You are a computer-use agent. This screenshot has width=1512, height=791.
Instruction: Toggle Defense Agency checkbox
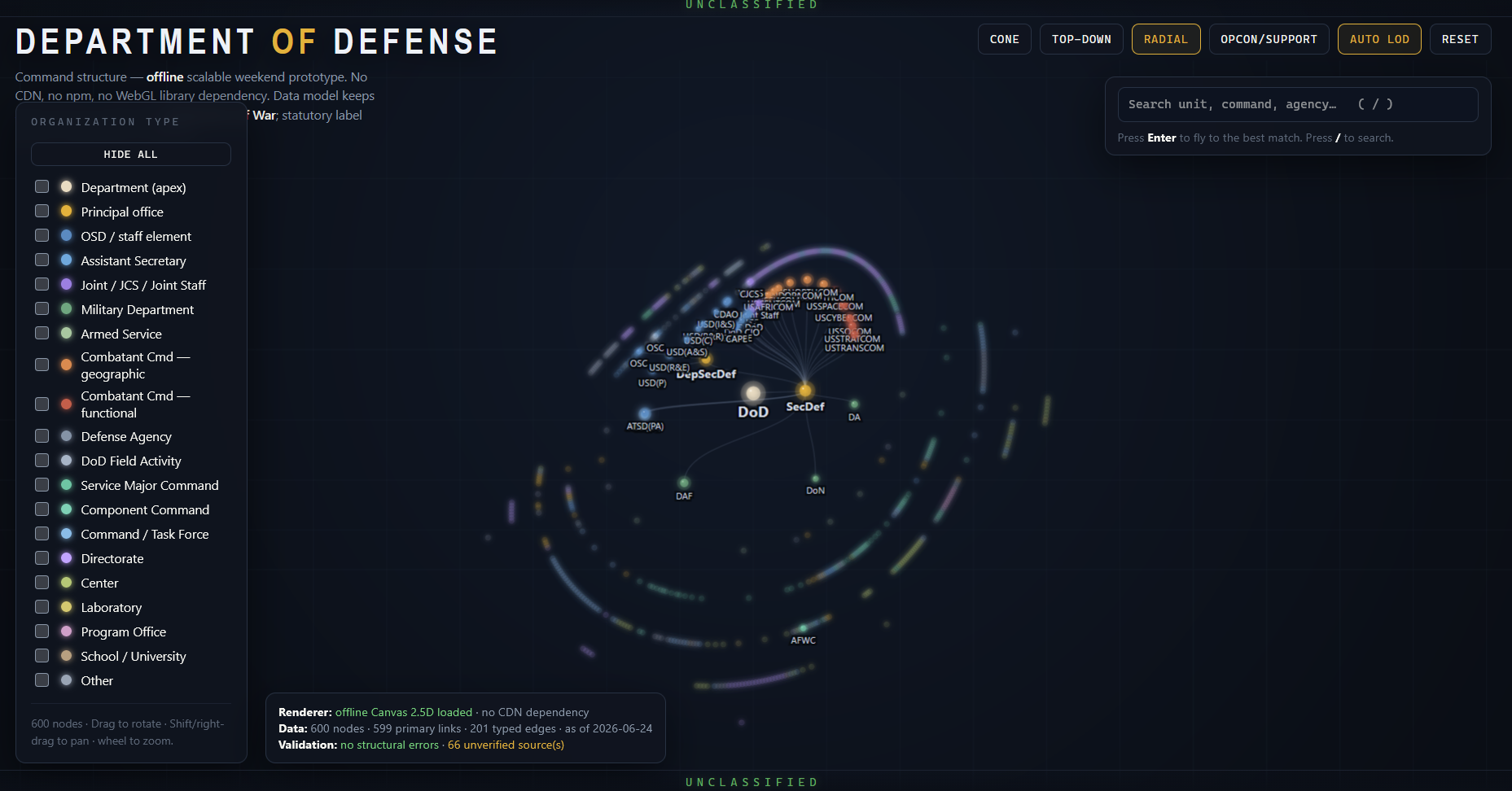(42, 436)
